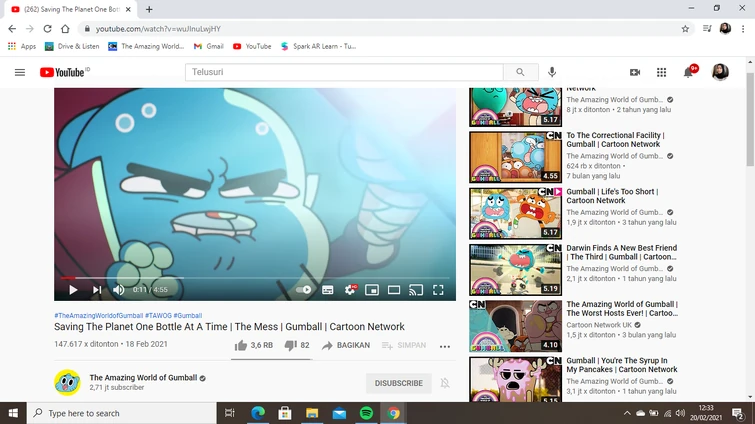Close the Saving The Planet tab
Viewport: 755px width, 424px height.
128,9
